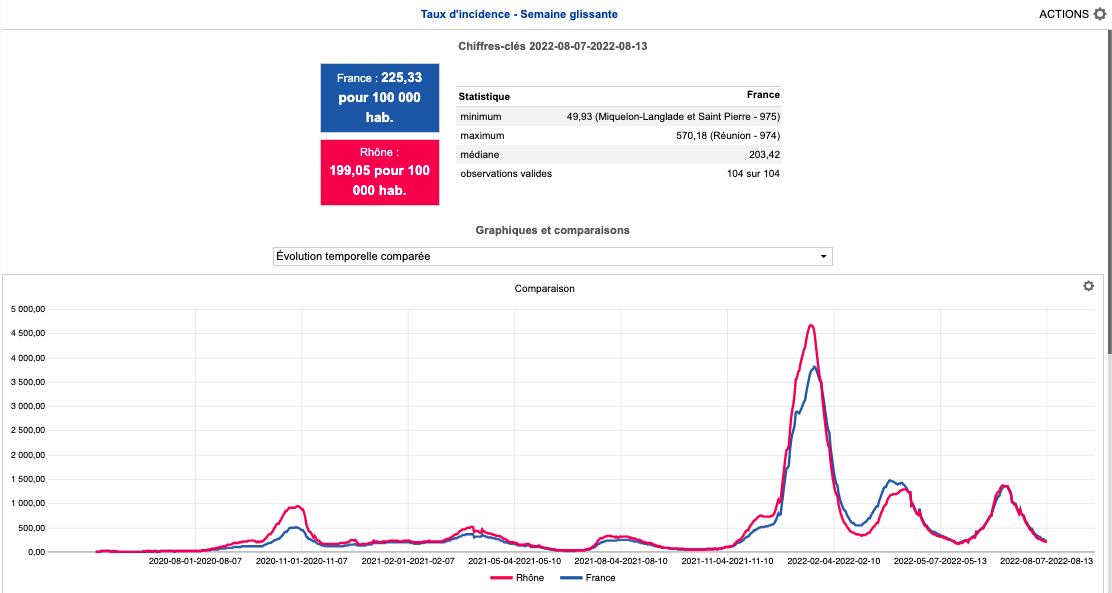Toggle the Rhône series legend label

(530, 578)
